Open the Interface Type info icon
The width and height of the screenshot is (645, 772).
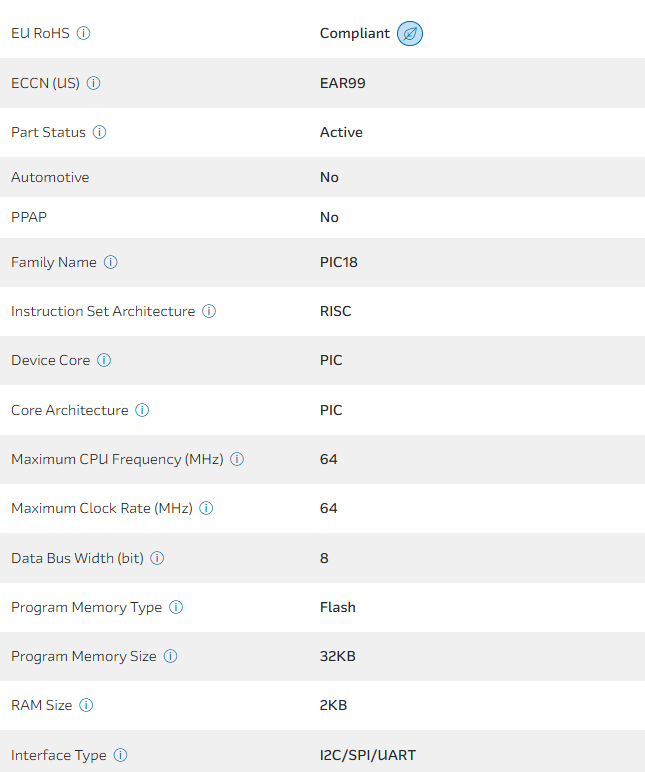pos(120,755)
